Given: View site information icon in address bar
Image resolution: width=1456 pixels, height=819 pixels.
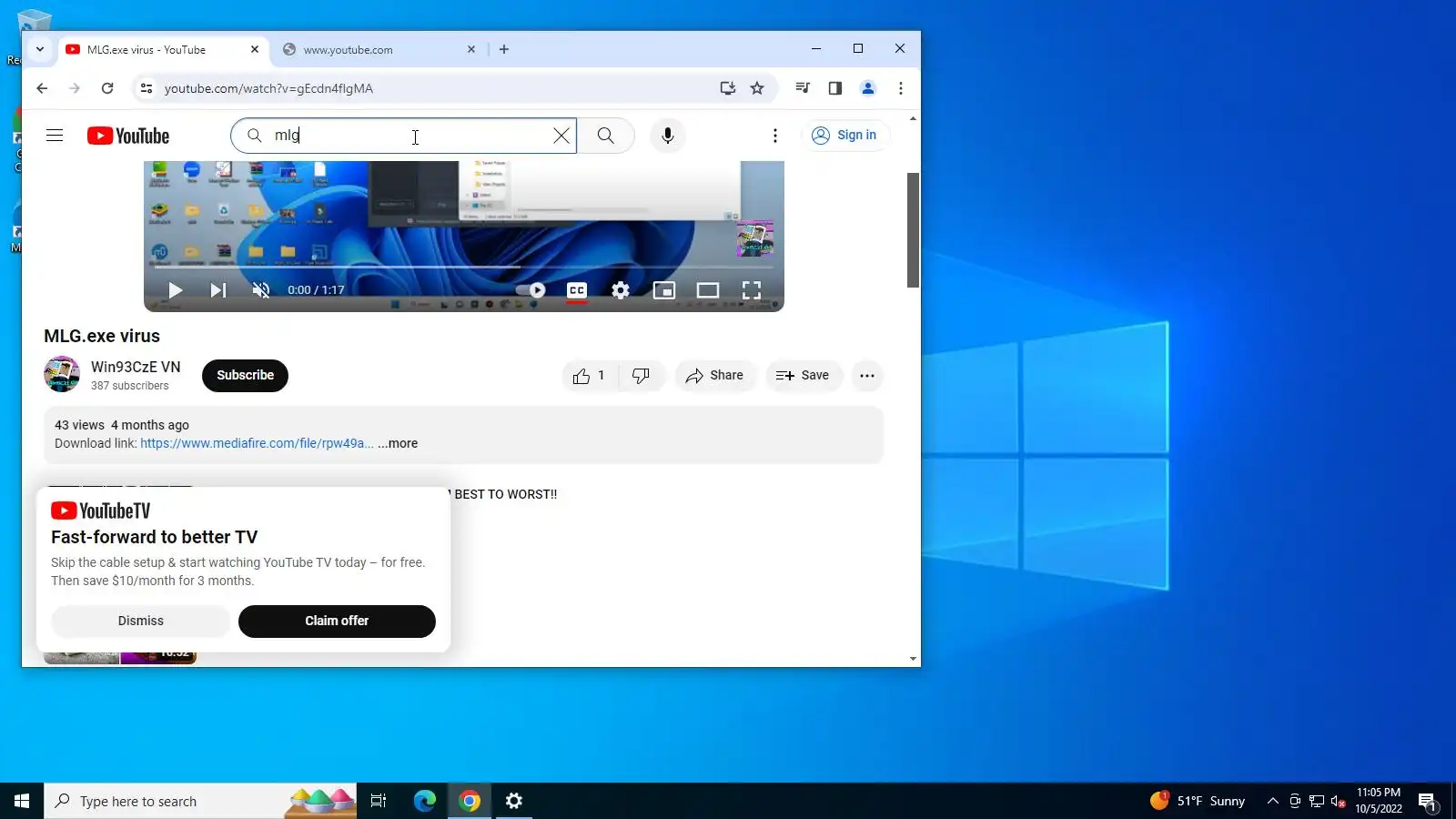Looking at the screenshot, I should [146, 88].
